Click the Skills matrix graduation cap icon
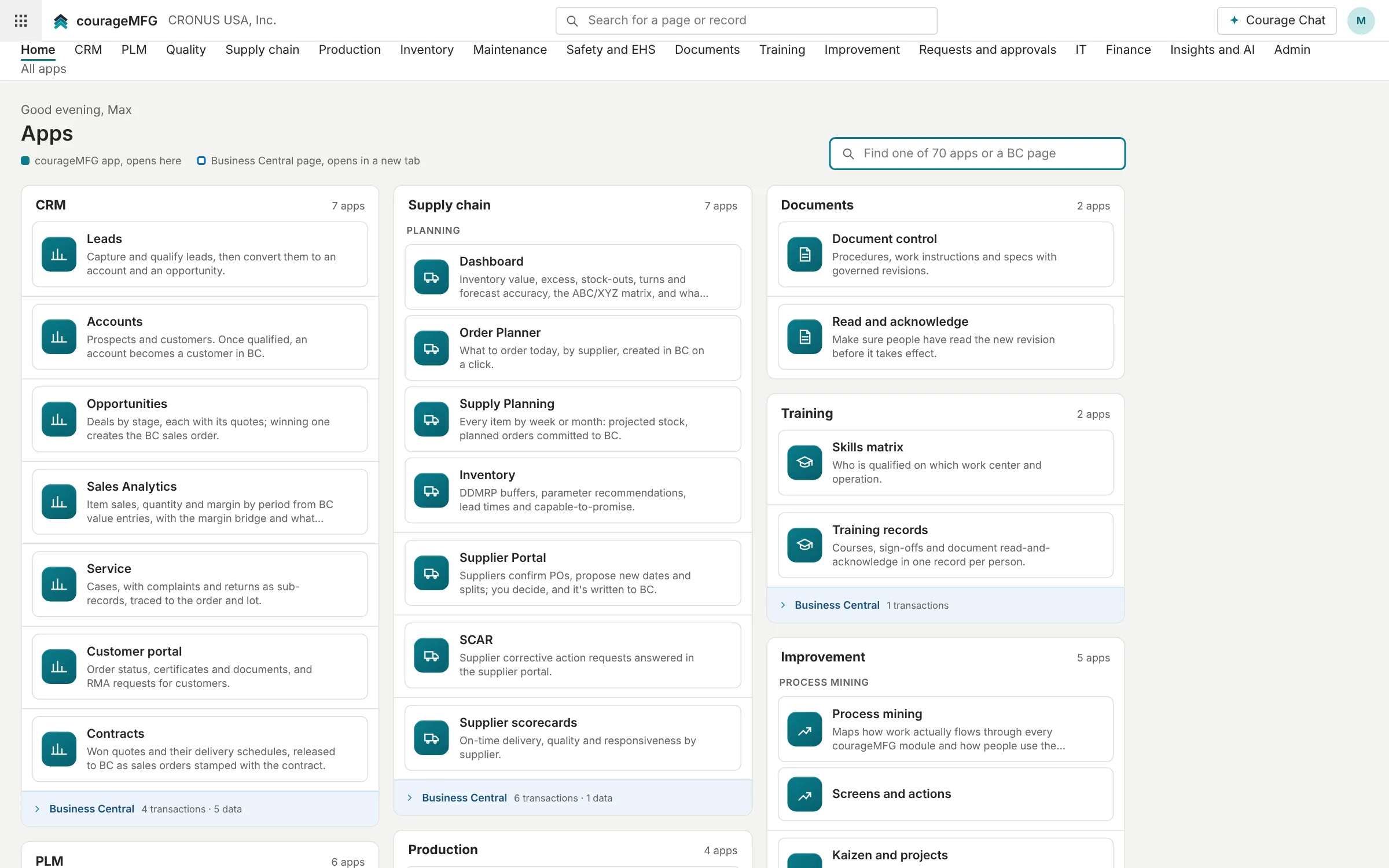This screenshot has width=1389, height=868. [x=804, y=462]
